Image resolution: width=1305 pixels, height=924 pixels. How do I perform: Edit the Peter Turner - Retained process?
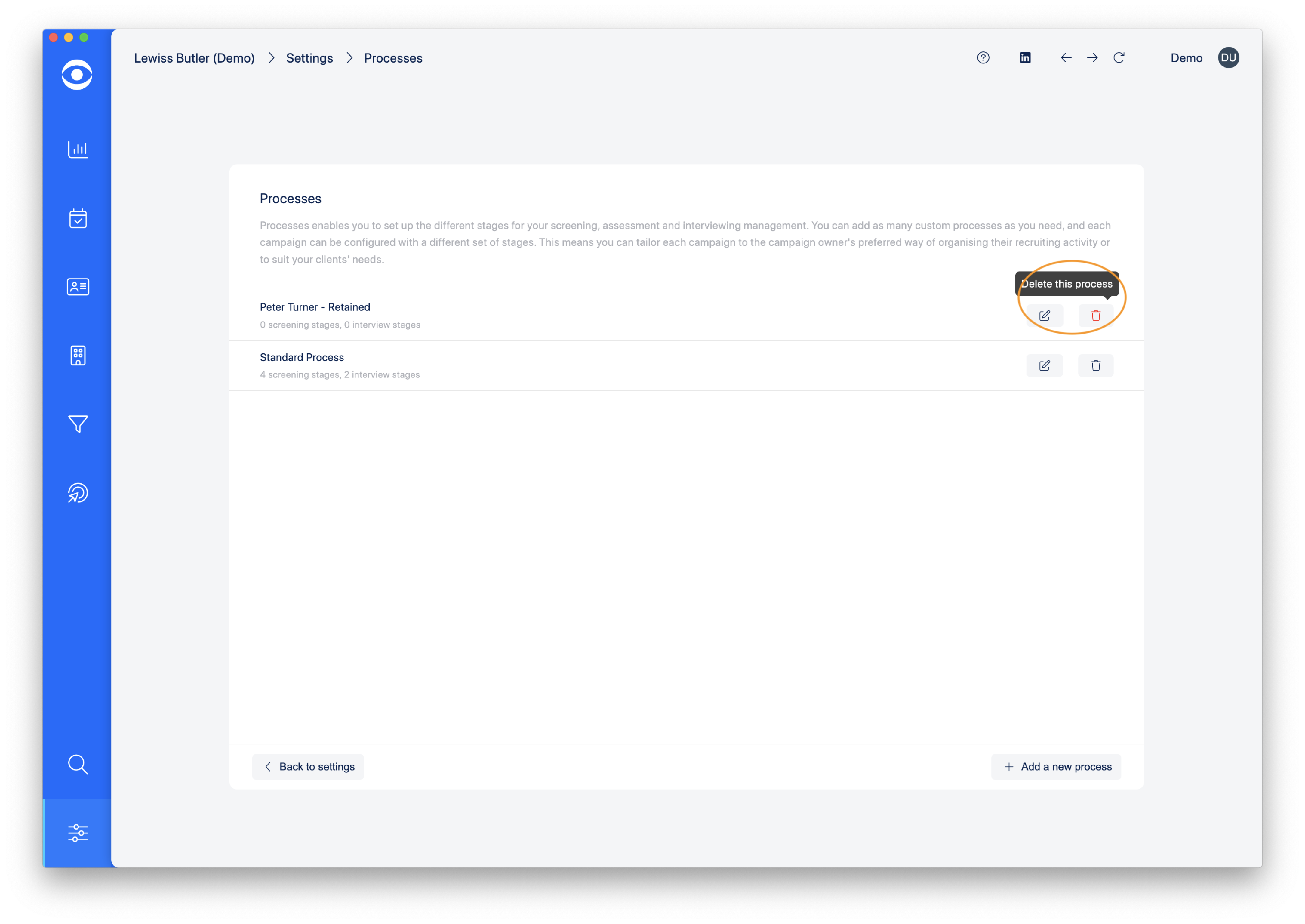(1044, 316)
